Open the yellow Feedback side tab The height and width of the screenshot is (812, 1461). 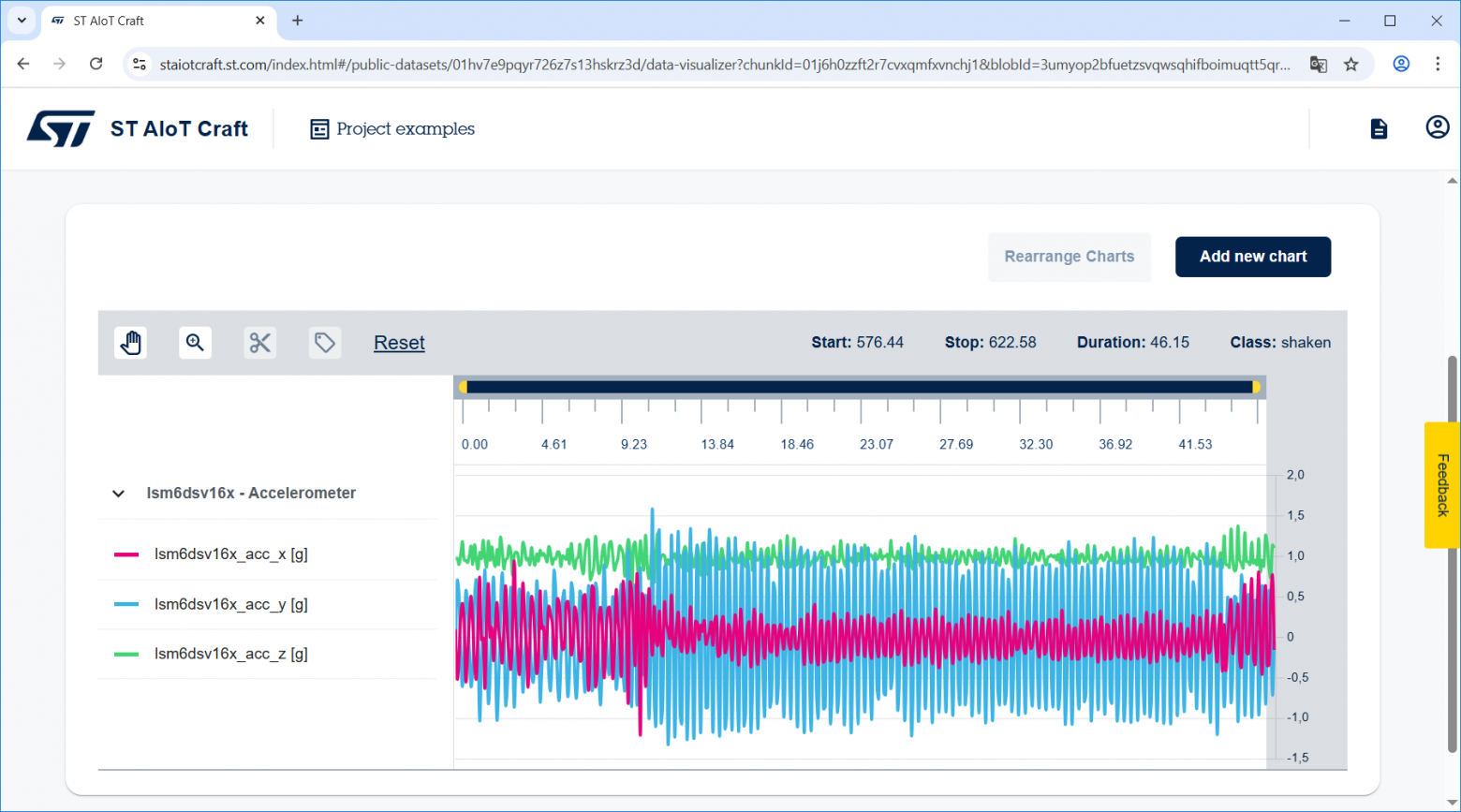point(1442,484)
